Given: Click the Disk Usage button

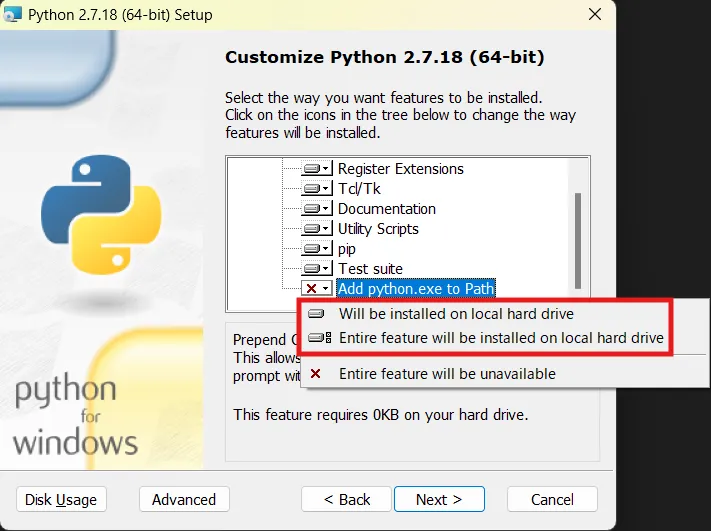Looking at the screenshot, I should (61, 499).
